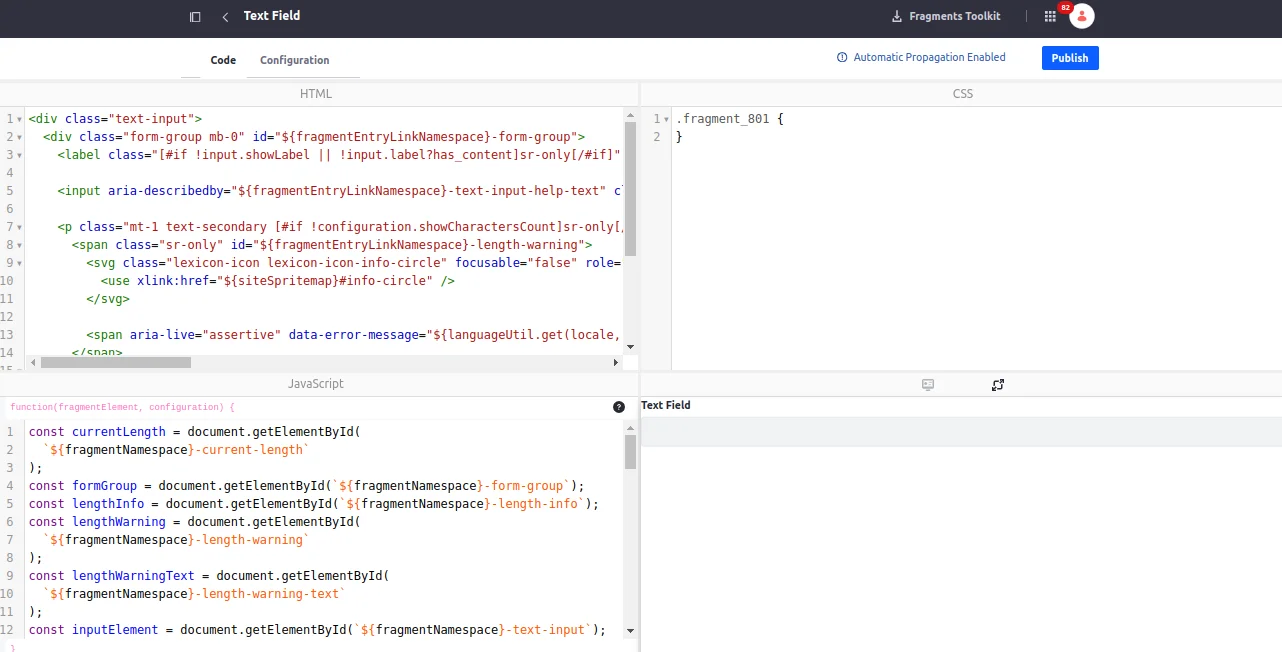
Task: Click the '<input aria-describedby' HTML line
Action: coord(340,191)
